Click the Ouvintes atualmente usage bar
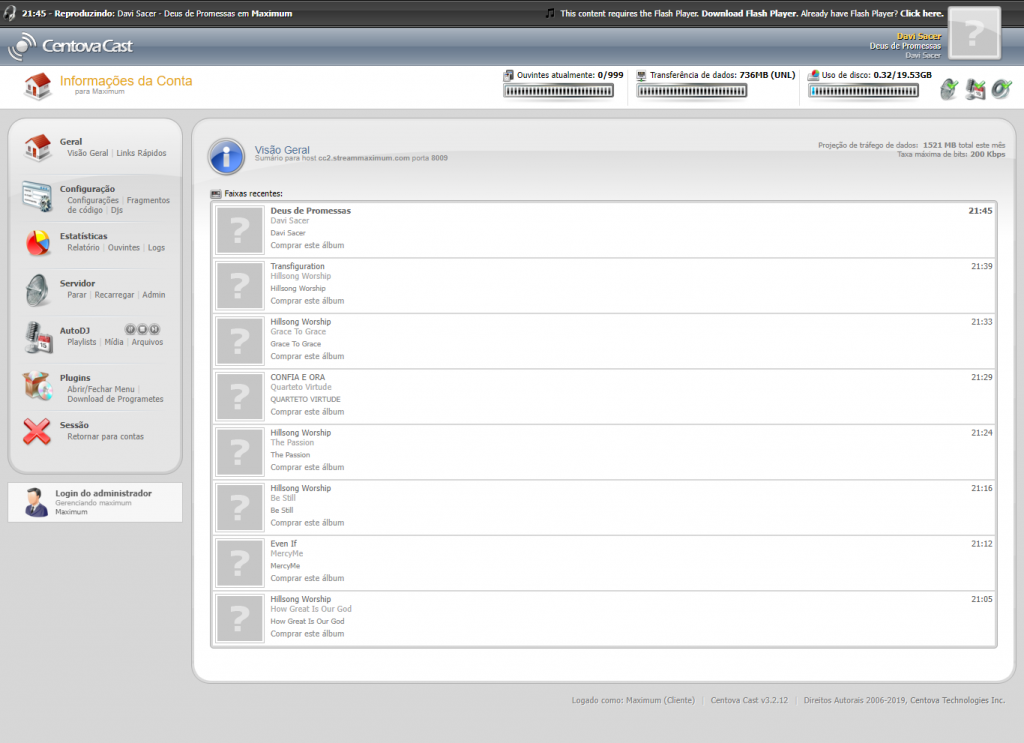Screen dimensions: 1024x743 point(558,91)
